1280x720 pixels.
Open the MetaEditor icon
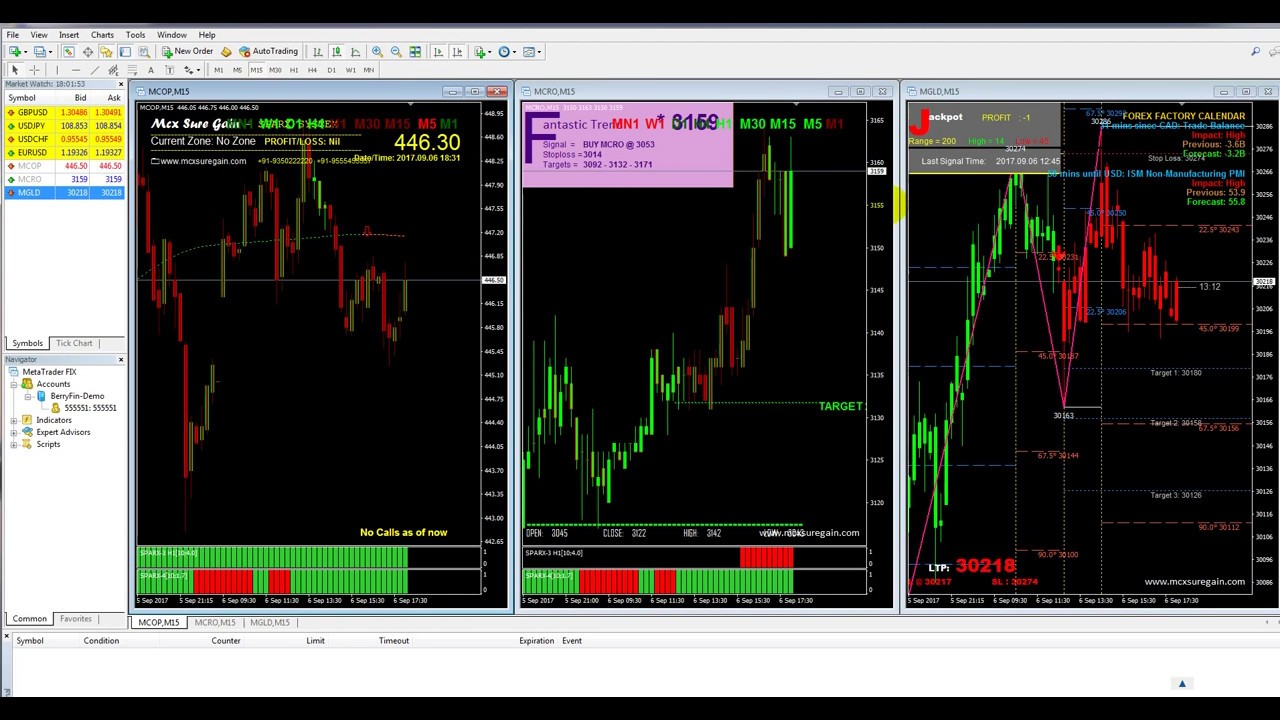226,51
